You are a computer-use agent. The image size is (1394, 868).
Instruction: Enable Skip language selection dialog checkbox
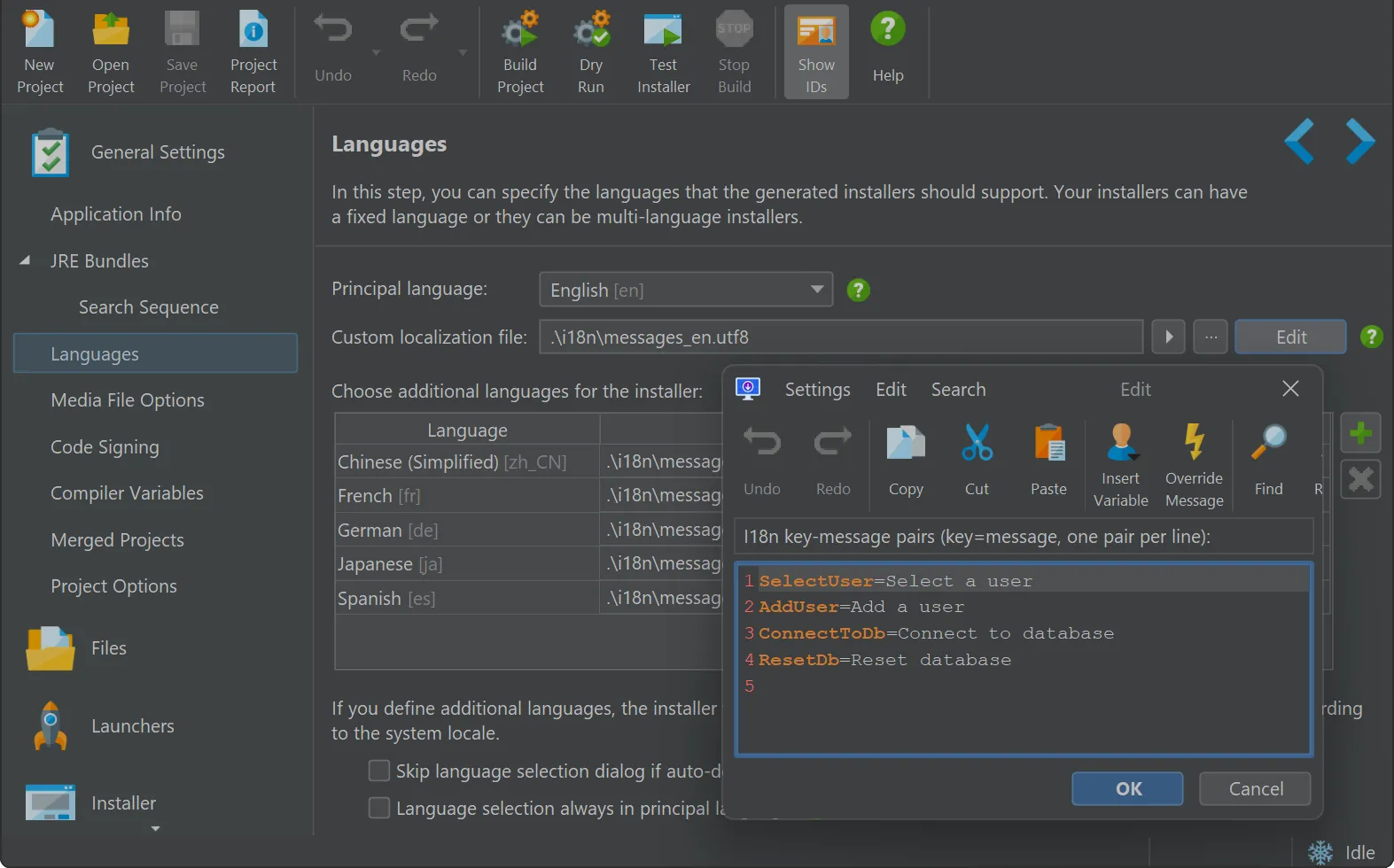click(379, 771)
